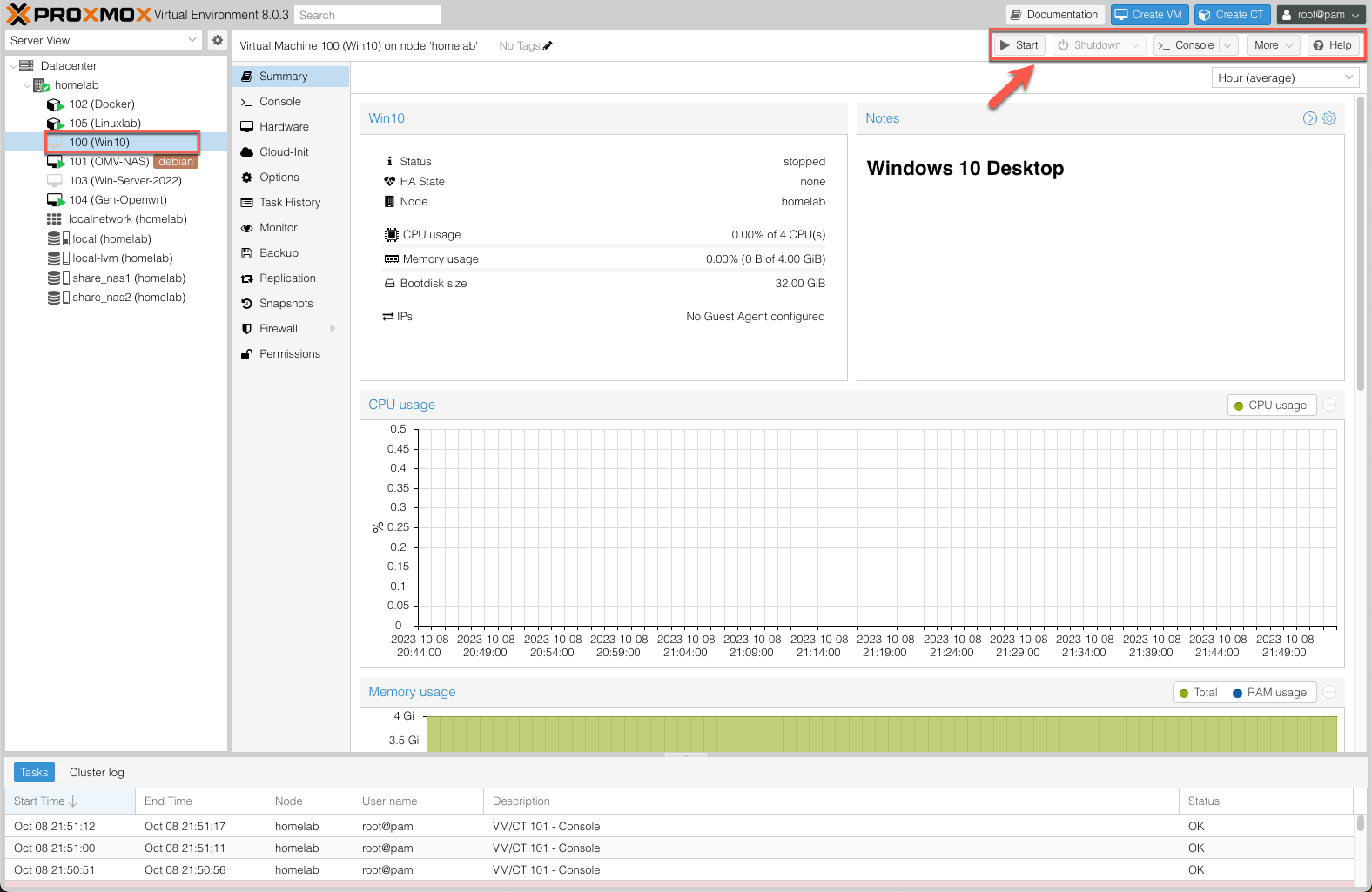Collapse the homelab tree node
Screen dimensions: 1372x892
[27, 85]
